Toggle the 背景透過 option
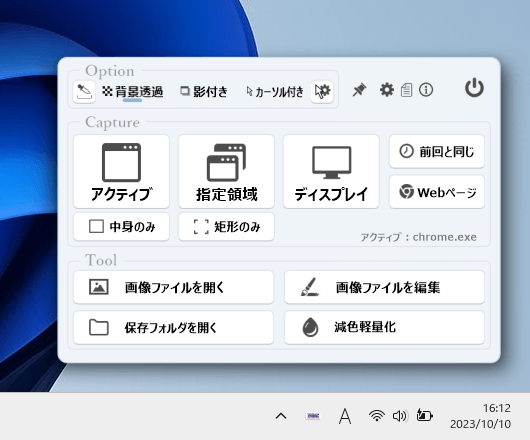Image resolution: width=530 pixels, height=440 pixels. 132,92
